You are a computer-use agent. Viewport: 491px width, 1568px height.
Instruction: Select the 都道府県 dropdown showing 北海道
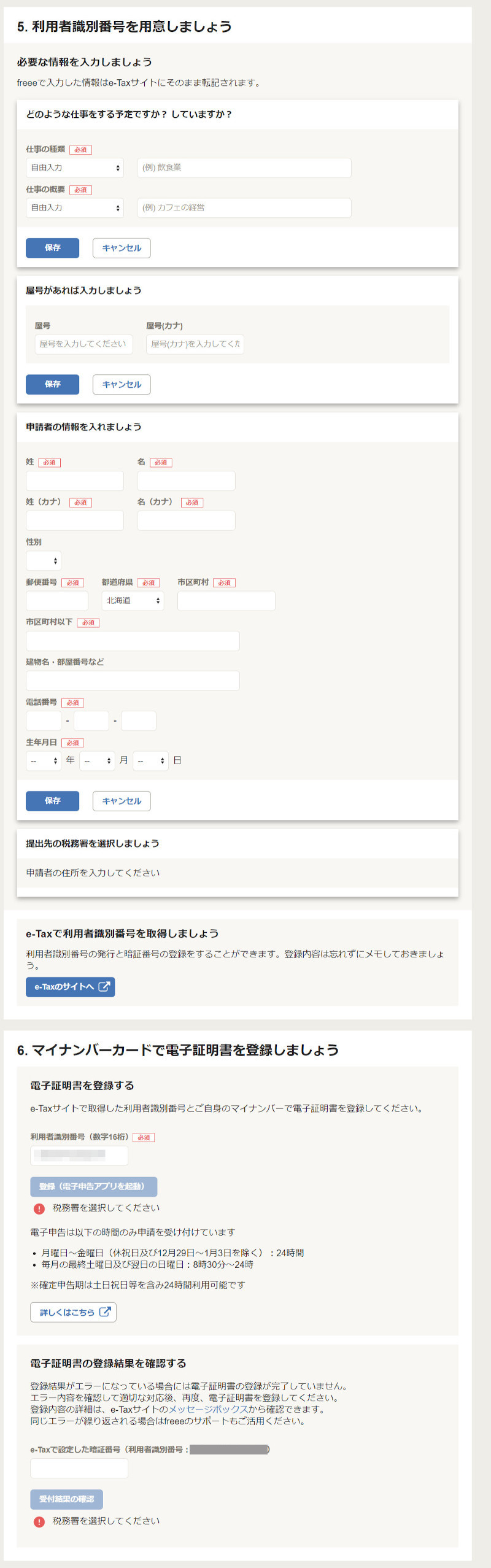coord(133,601)
